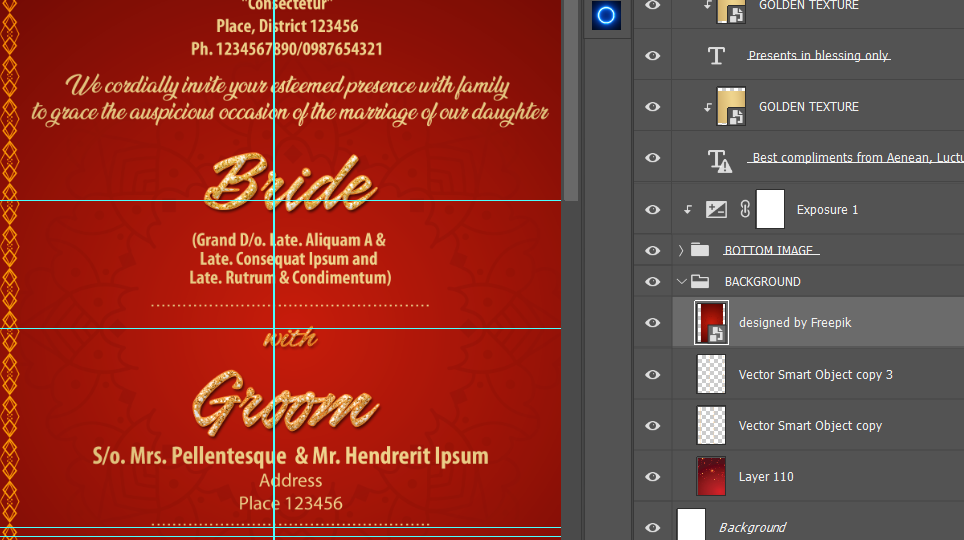Toggle visibility of BACKGROUND group

click(x=653, y=282)
